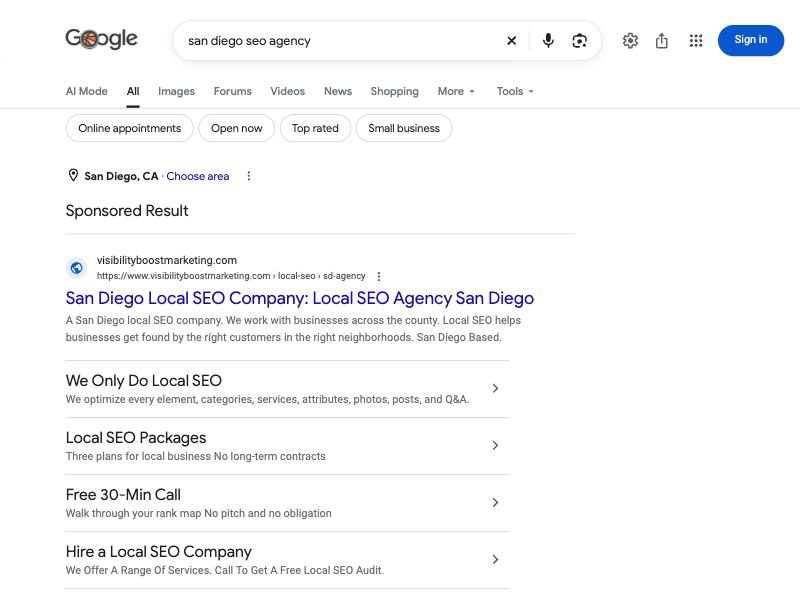This screenshot has width=800, height=600.
Task: Open the Videos tab
Action: point(288,91)
